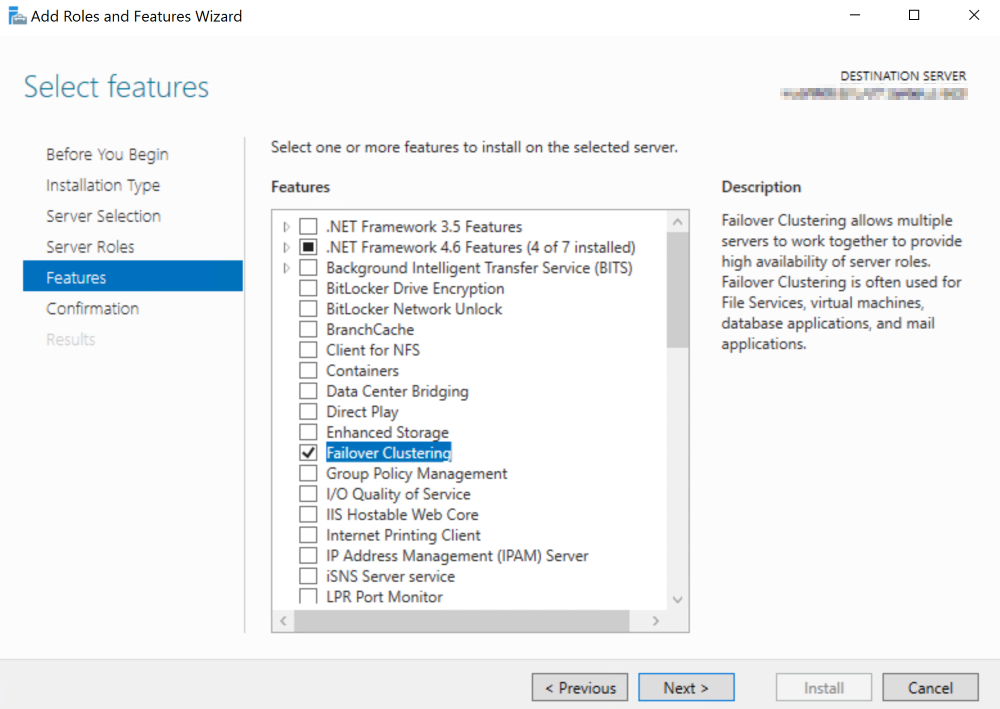Go to the Server Selection step
The height and width of the screenshot is (709, 1000).
(x=103, y=215)
